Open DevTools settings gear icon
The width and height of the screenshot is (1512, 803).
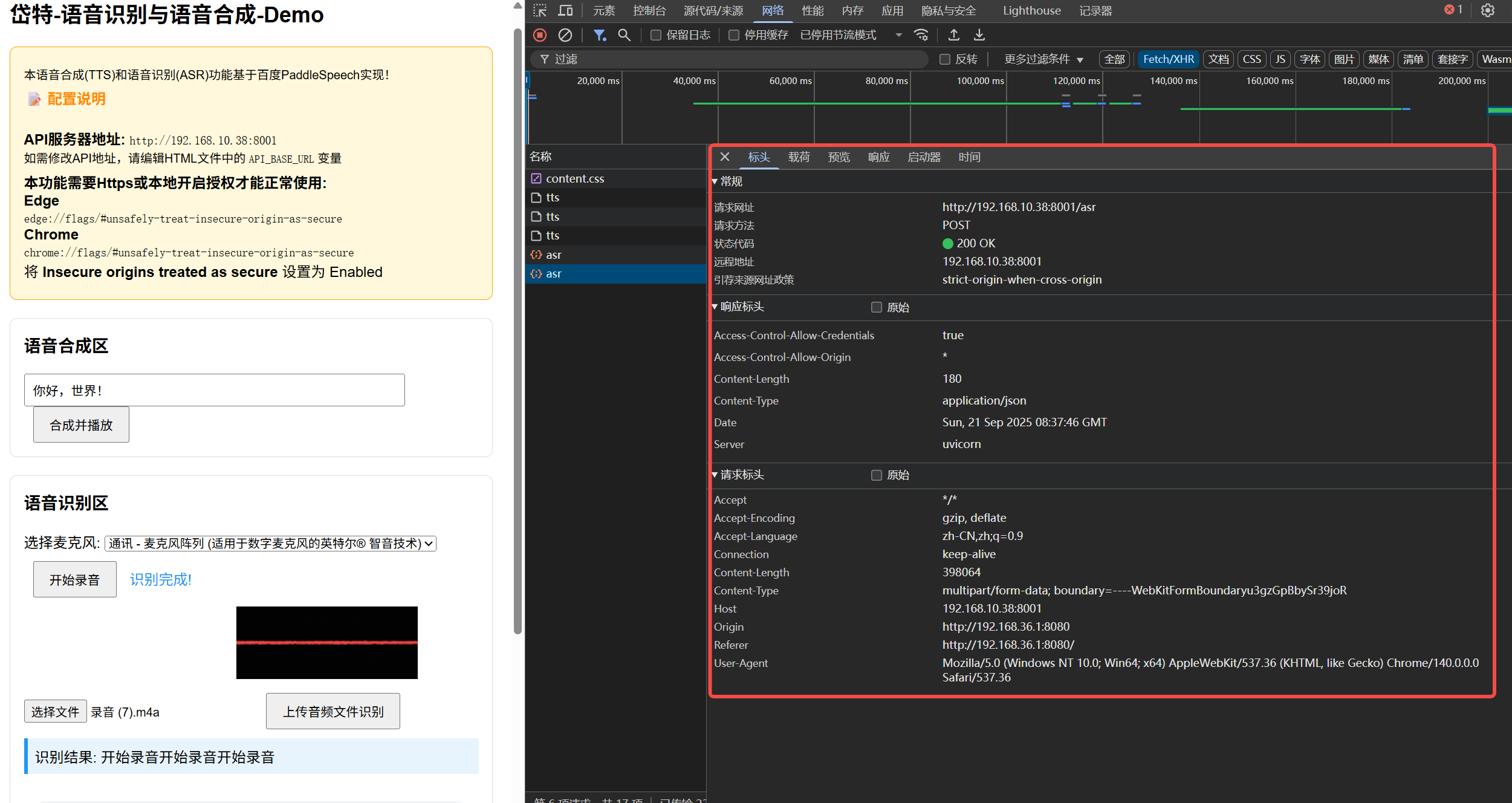[1487, 10]
